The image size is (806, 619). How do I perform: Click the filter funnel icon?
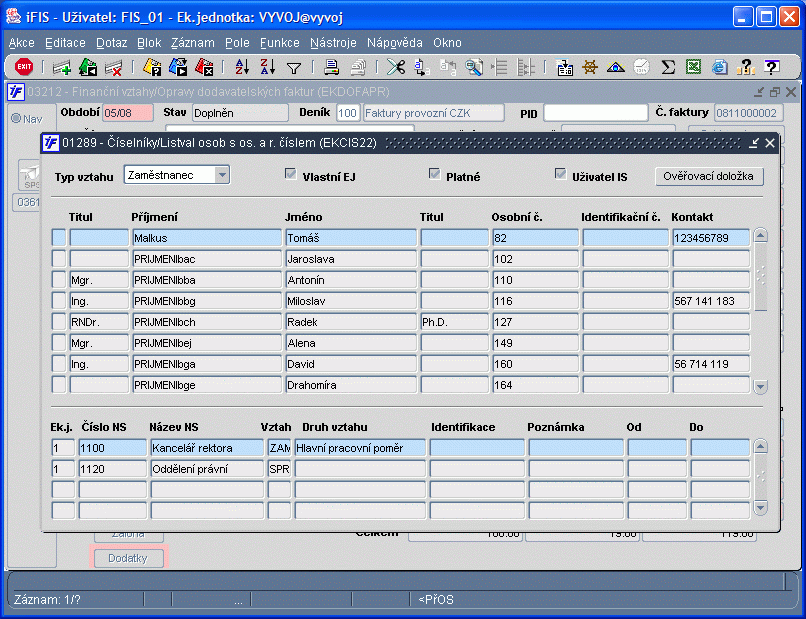(294, 67)
